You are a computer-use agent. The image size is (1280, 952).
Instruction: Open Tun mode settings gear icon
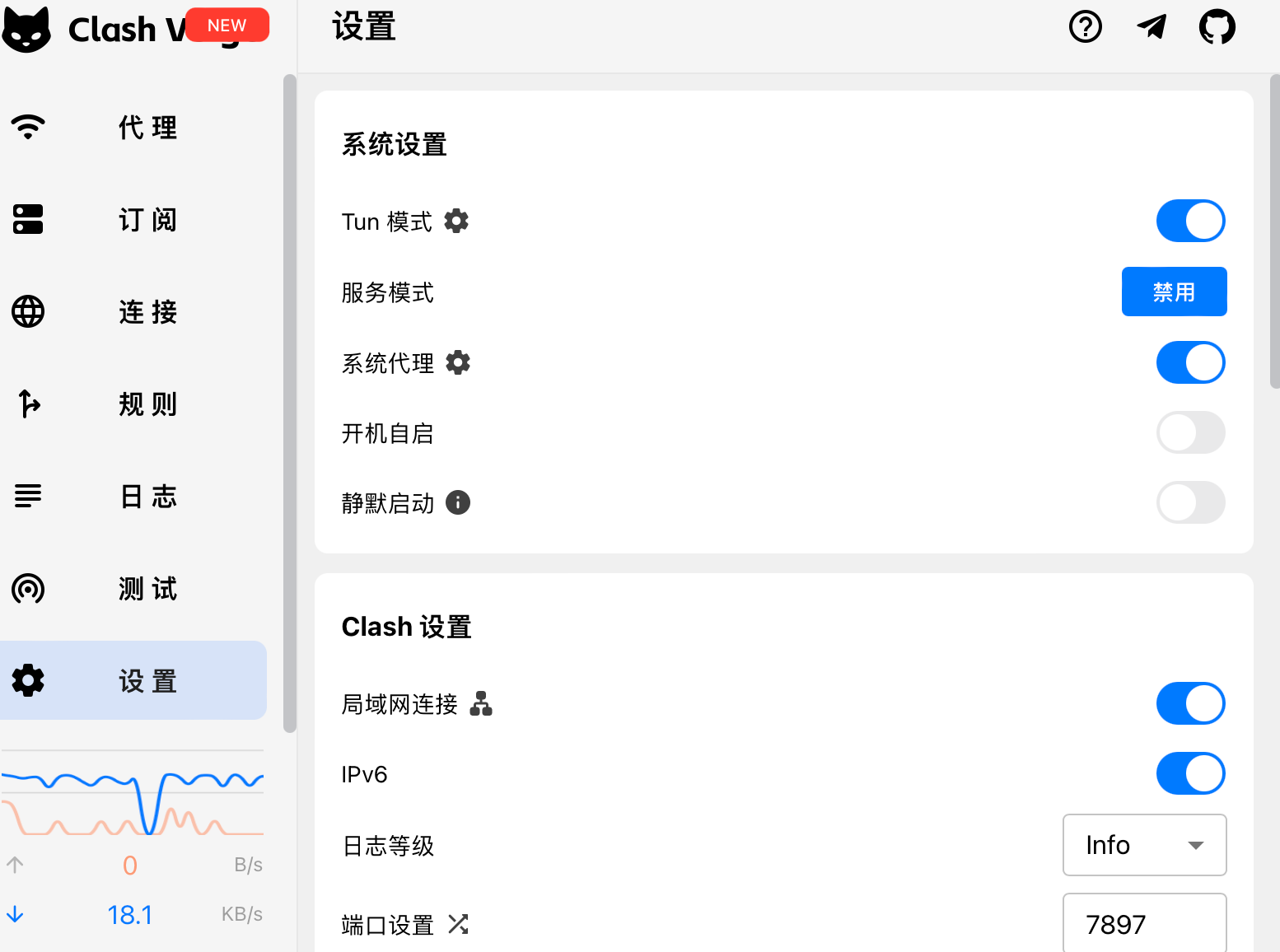(x=456, y=221)
